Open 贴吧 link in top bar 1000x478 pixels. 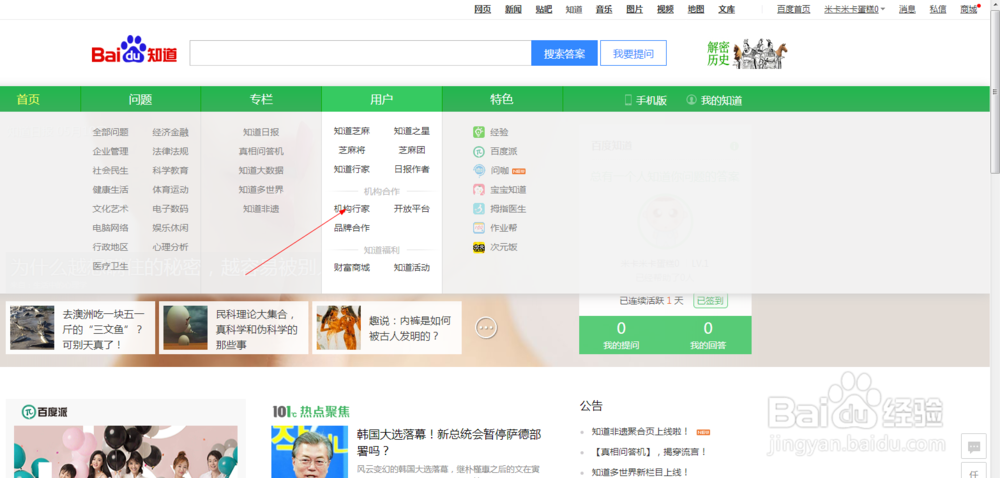544,9
